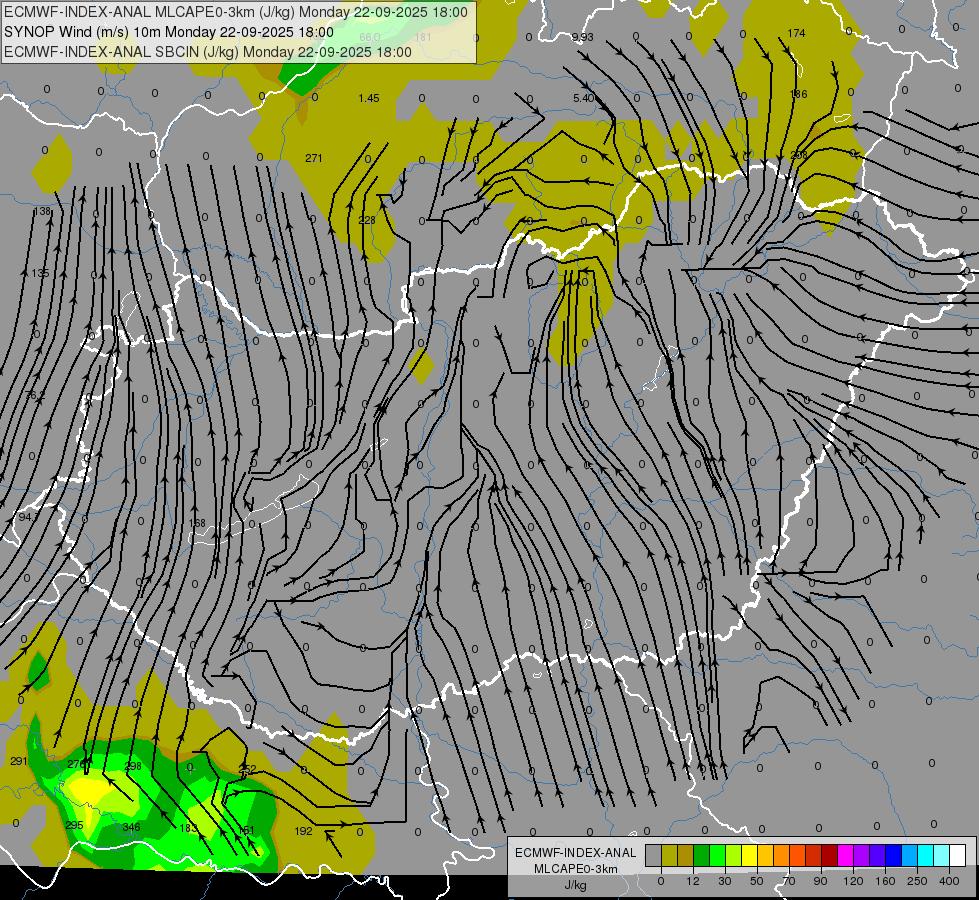This screenshot has width=979, height=900.
Task: Click the olive legend swatch above 0
Action: click(x=669, y=855)
